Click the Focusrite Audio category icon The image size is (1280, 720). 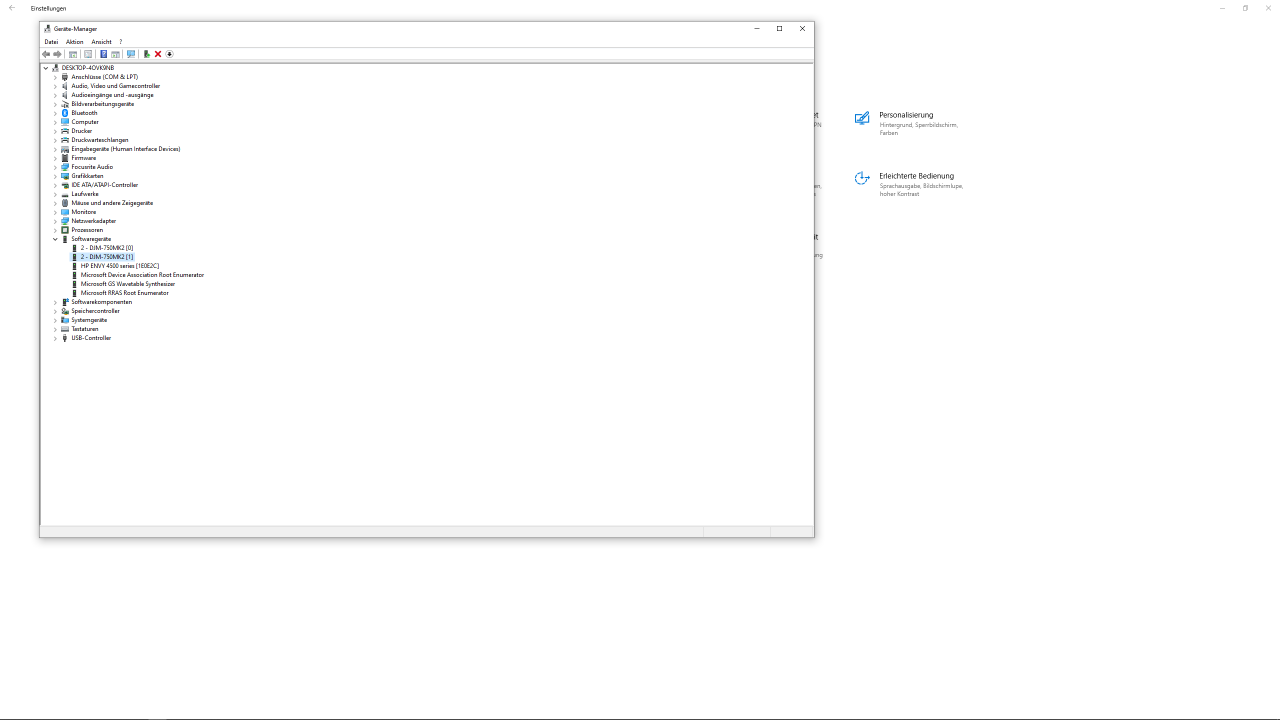[65, 167]
